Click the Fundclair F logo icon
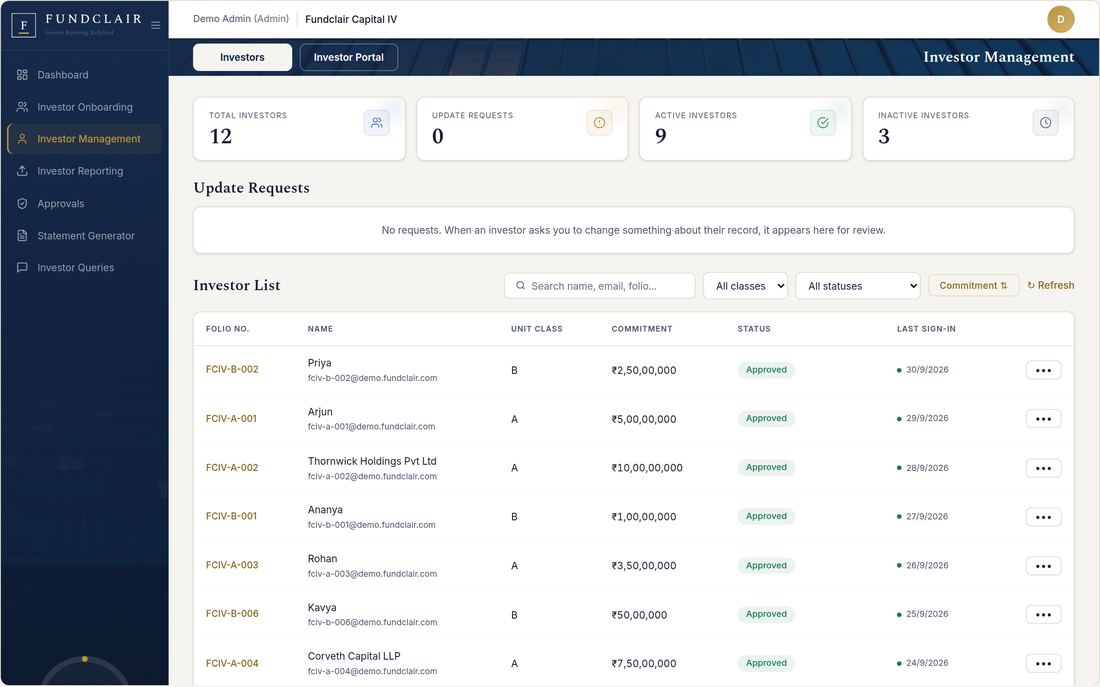This screenshot has width=1100, height=687. click(23, 25)
